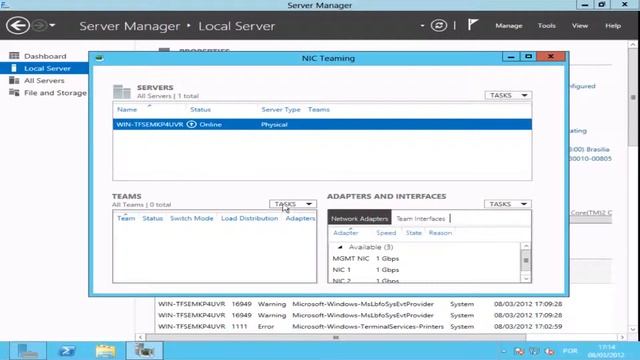Click the forward navigation arrow
The width and height of the screenshot is (640, 360).
click(x=40, y=25)
